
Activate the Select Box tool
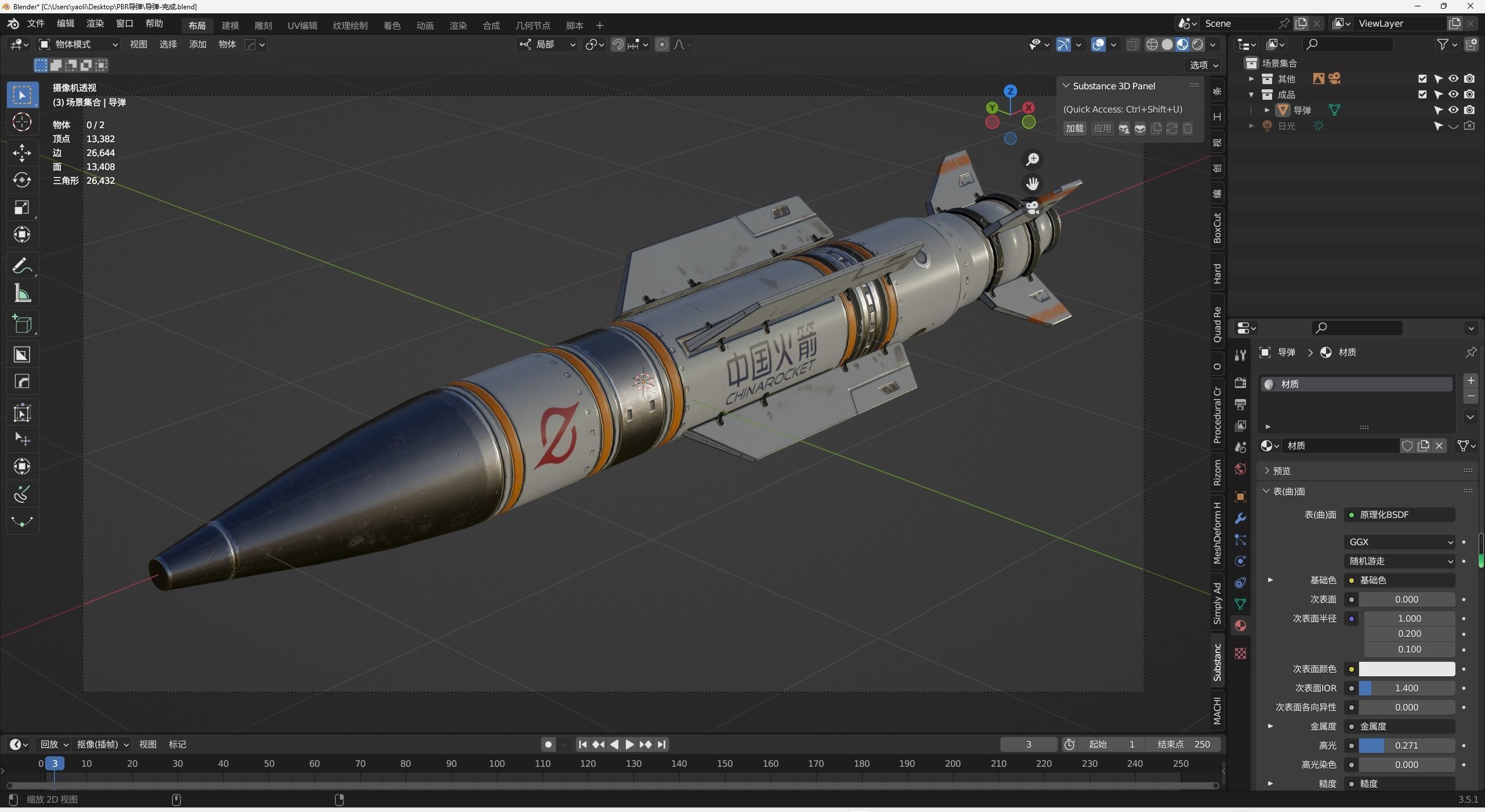coord(22,95)
